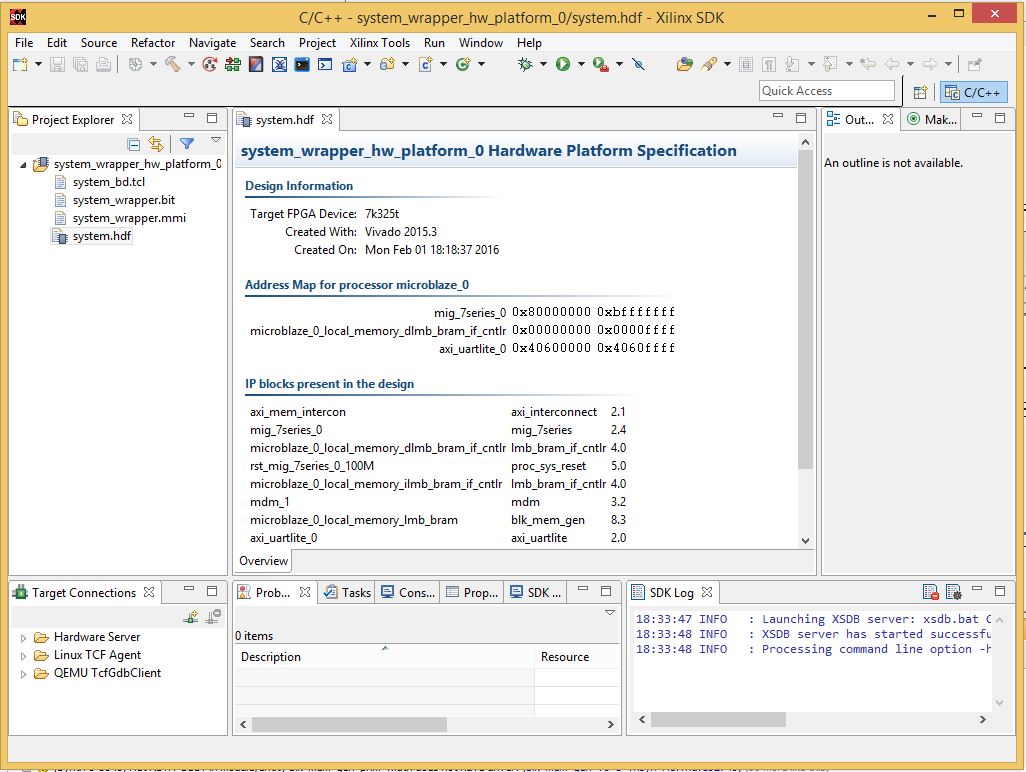The height and width of the screenshot is (772, 1026).
Task: Close the Project Explorer view
Action: tap(127, 119)
